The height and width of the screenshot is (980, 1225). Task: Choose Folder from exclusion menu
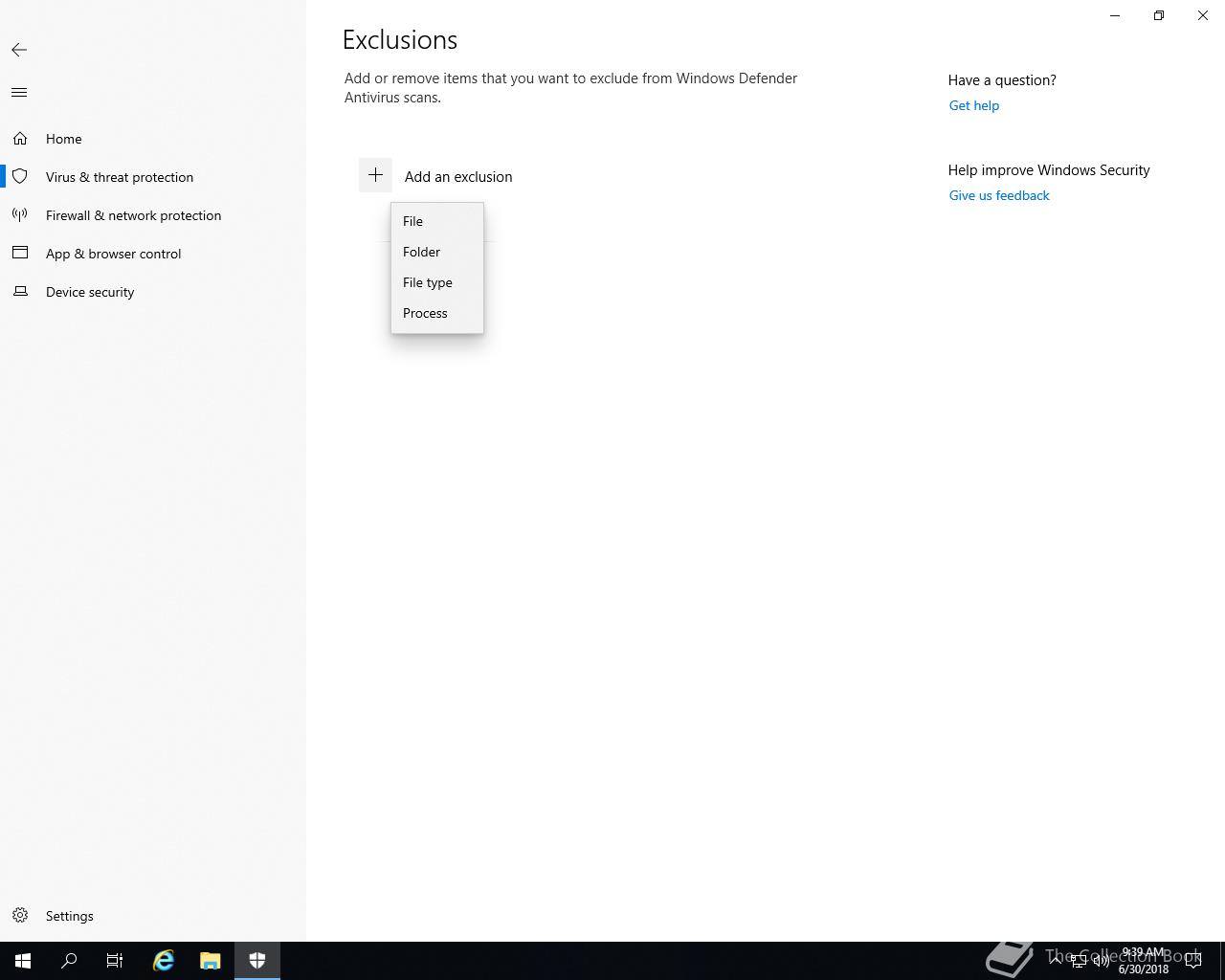pyautogui.click(x=437, y=252)
